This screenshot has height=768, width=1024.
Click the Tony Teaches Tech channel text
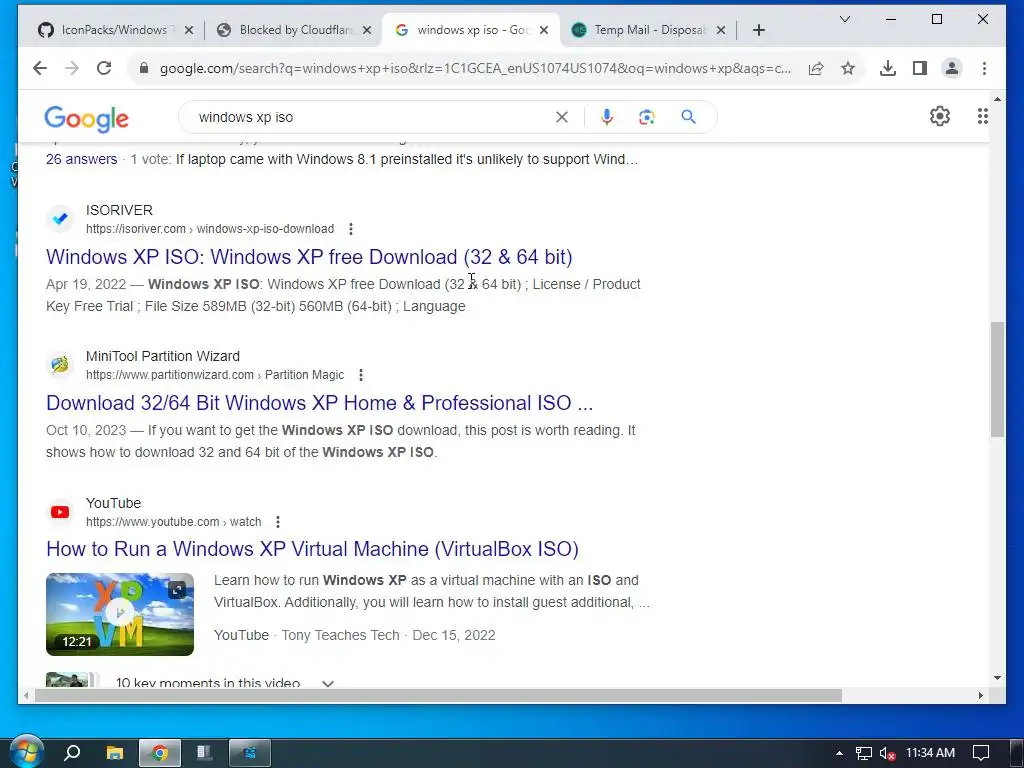coord(340,635)
